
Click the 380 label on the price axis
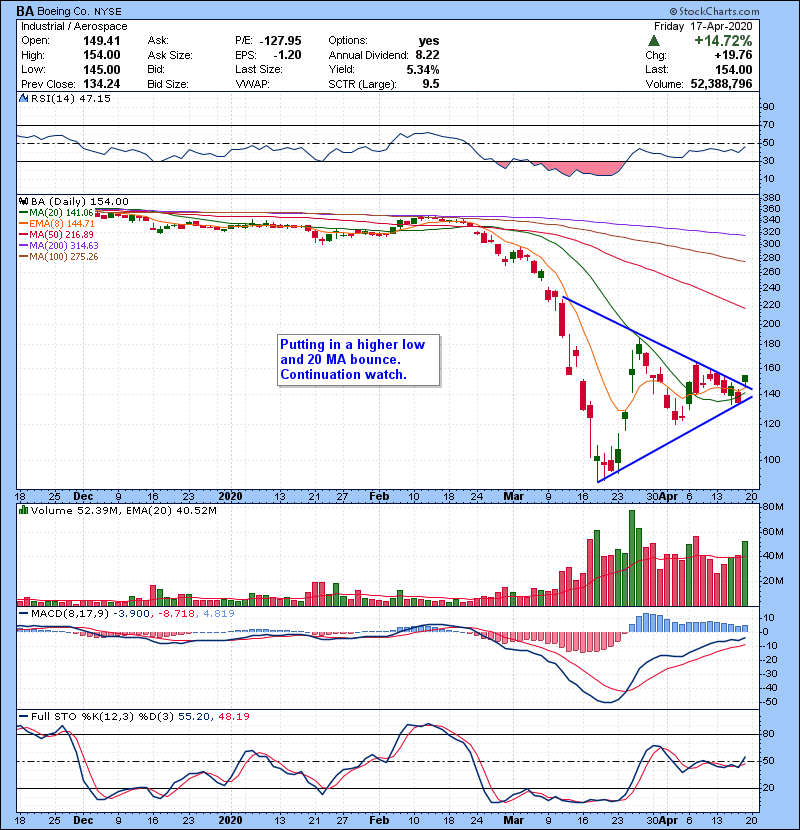pos(772,198)
